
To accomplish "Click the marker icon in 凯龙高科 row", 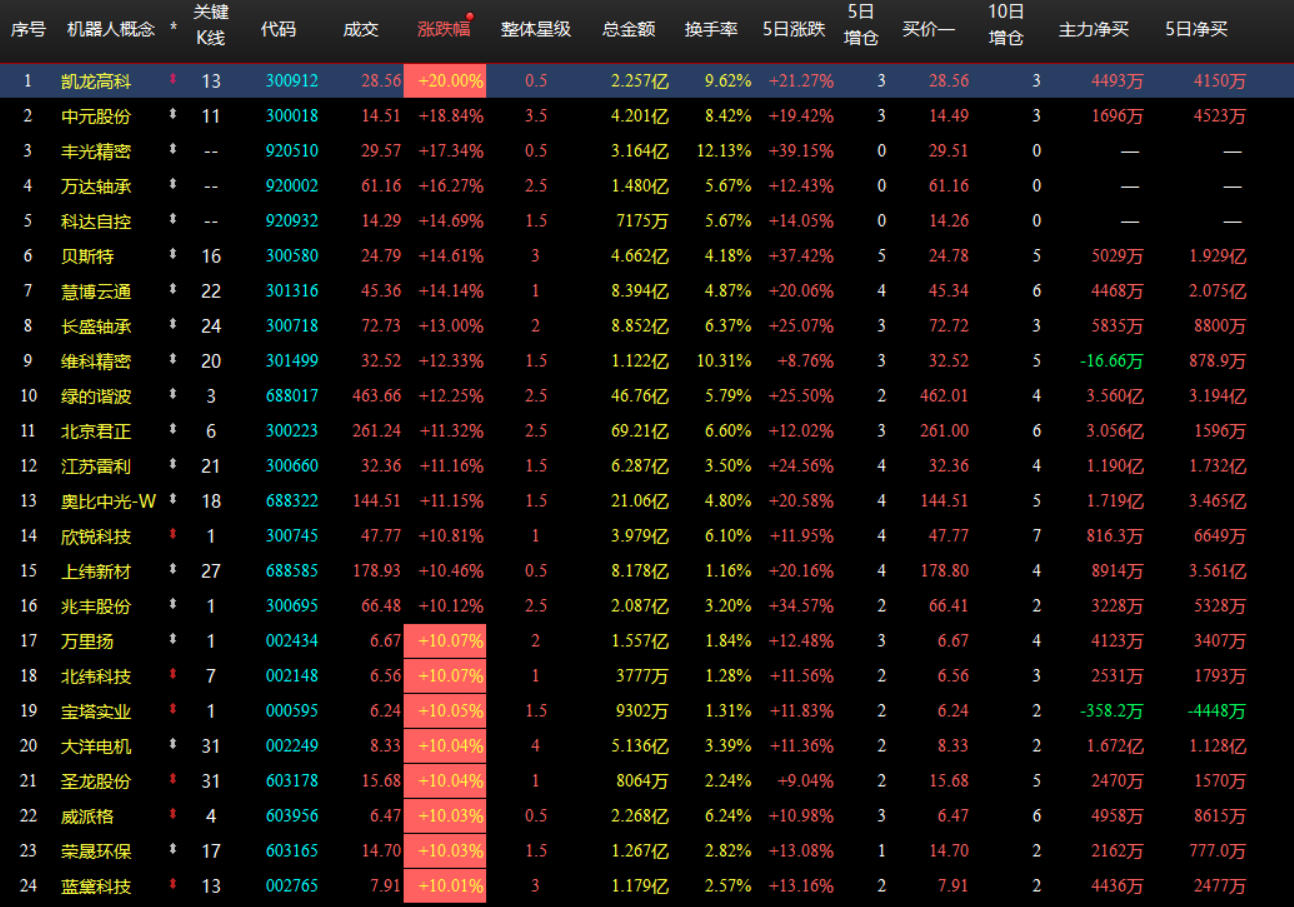I will click(x=173, y=80).
